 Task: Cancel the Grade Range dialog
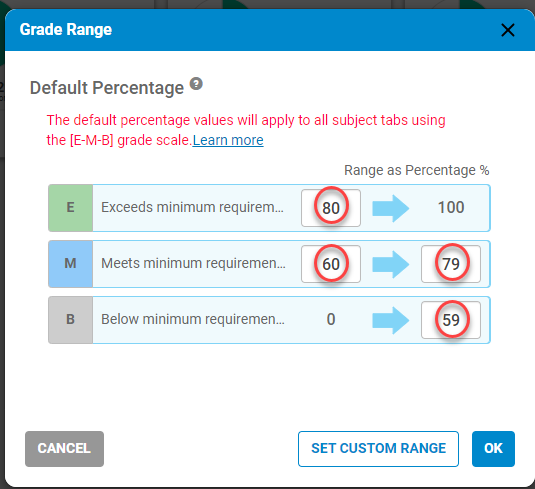pos(64,449)
